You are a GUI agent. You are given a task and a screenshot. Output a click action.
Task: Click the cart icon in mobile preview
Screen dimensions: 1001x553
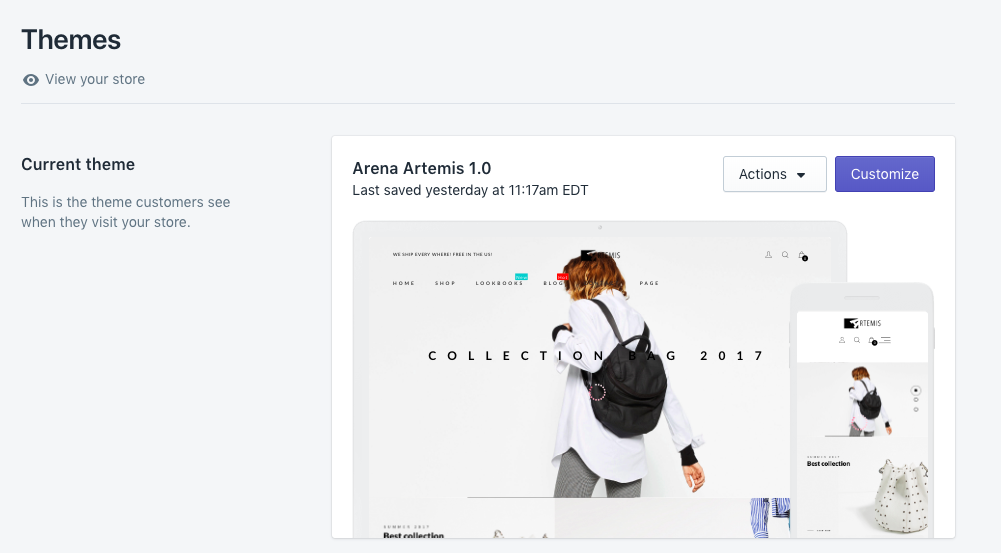click(x=872, y=340)
